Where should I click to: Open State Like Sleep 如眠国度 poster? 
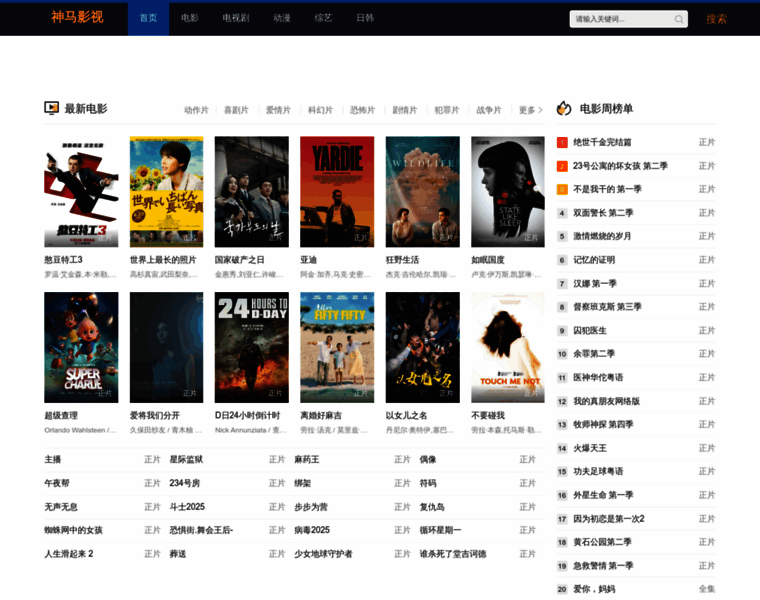[508, 192]
